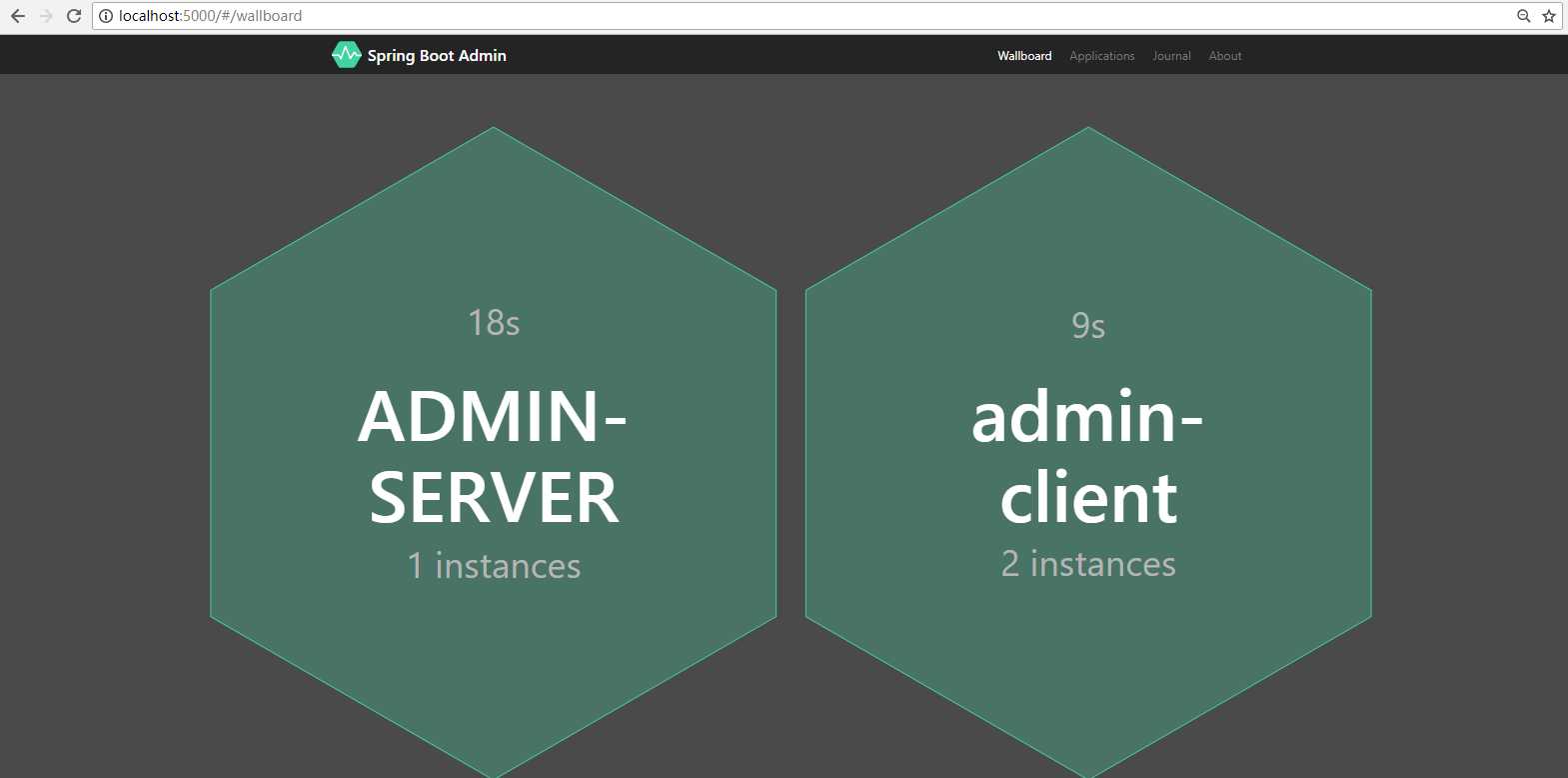Click the site info icon in address bar
This screenshot has height=778, width=1568.
click(106, 16)
